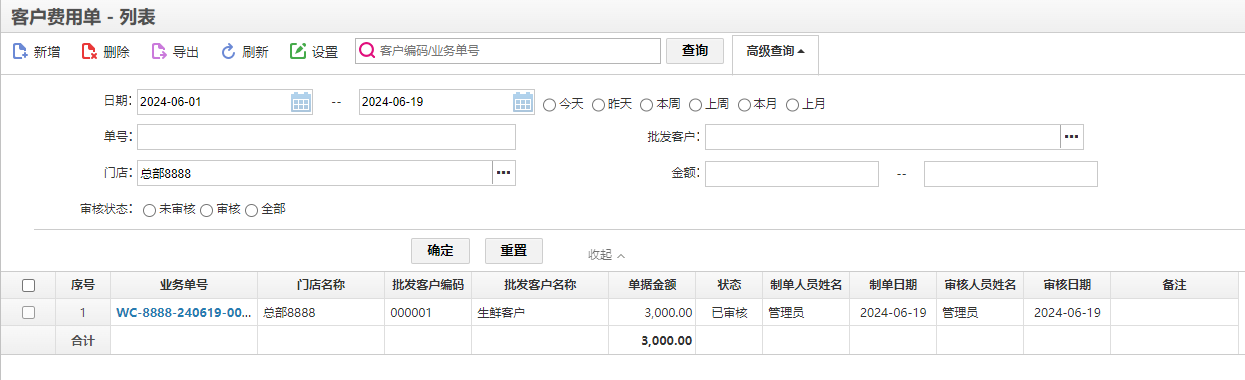Click the 新增 add icon

tap(20, 51)
